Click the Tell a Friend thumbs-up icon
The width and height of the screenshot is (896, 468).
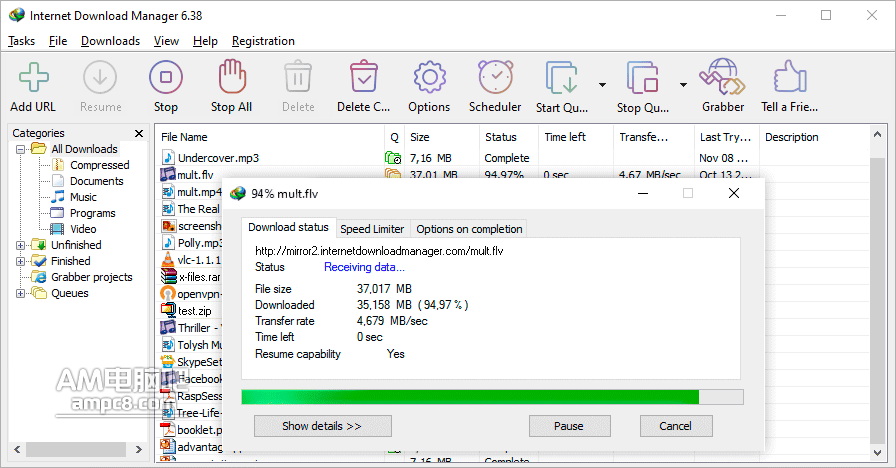tap(789, 77)
